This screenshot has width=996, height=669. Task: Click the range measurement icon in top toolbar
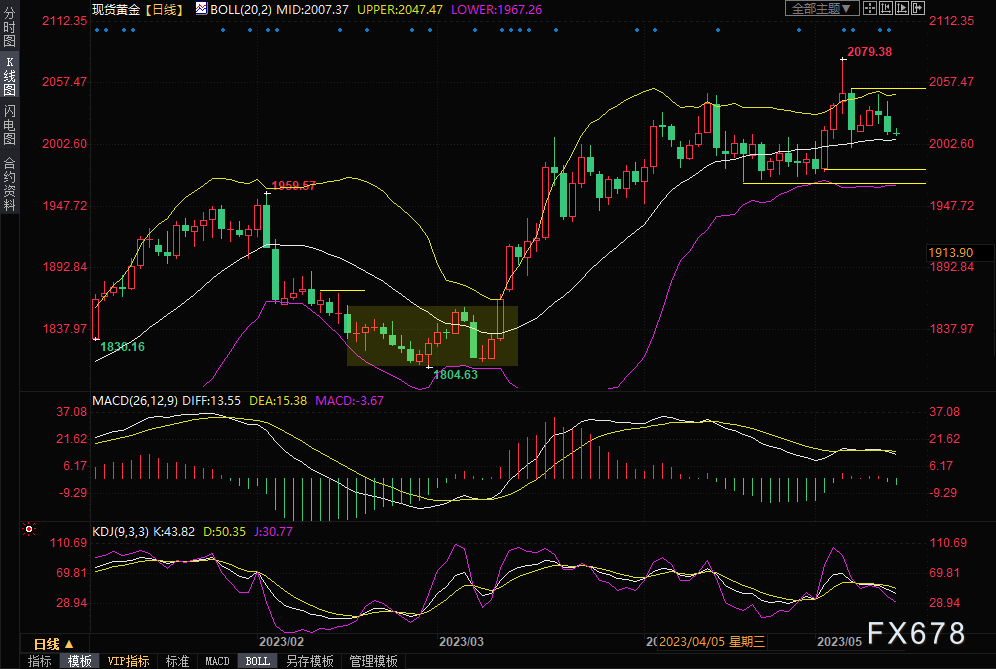(x=885, y=8)
